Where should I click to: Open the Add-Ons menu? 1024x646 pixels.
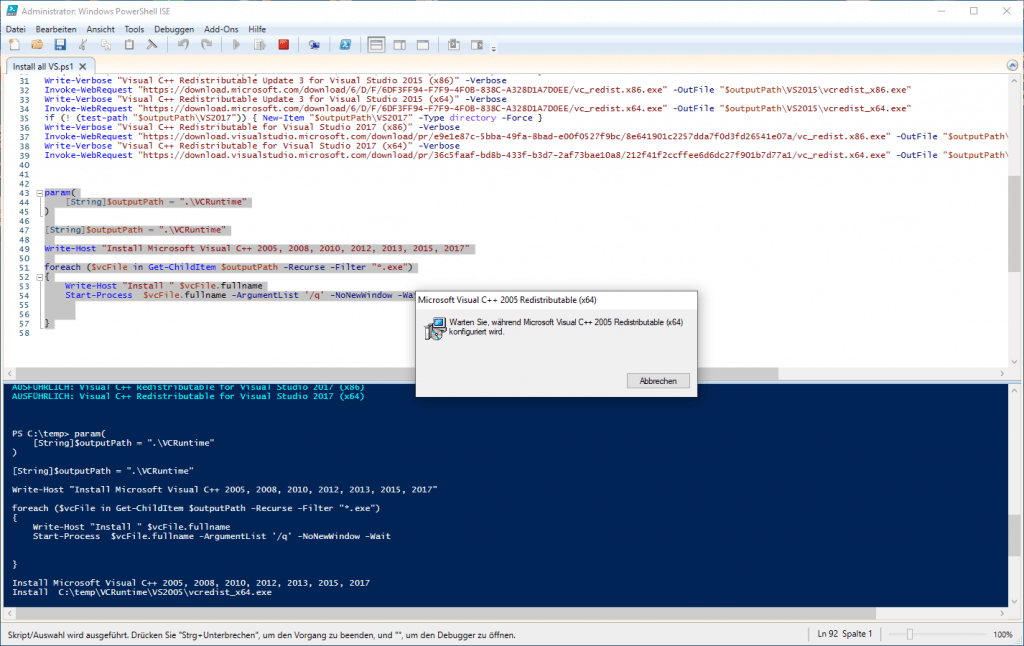[220, 29]
